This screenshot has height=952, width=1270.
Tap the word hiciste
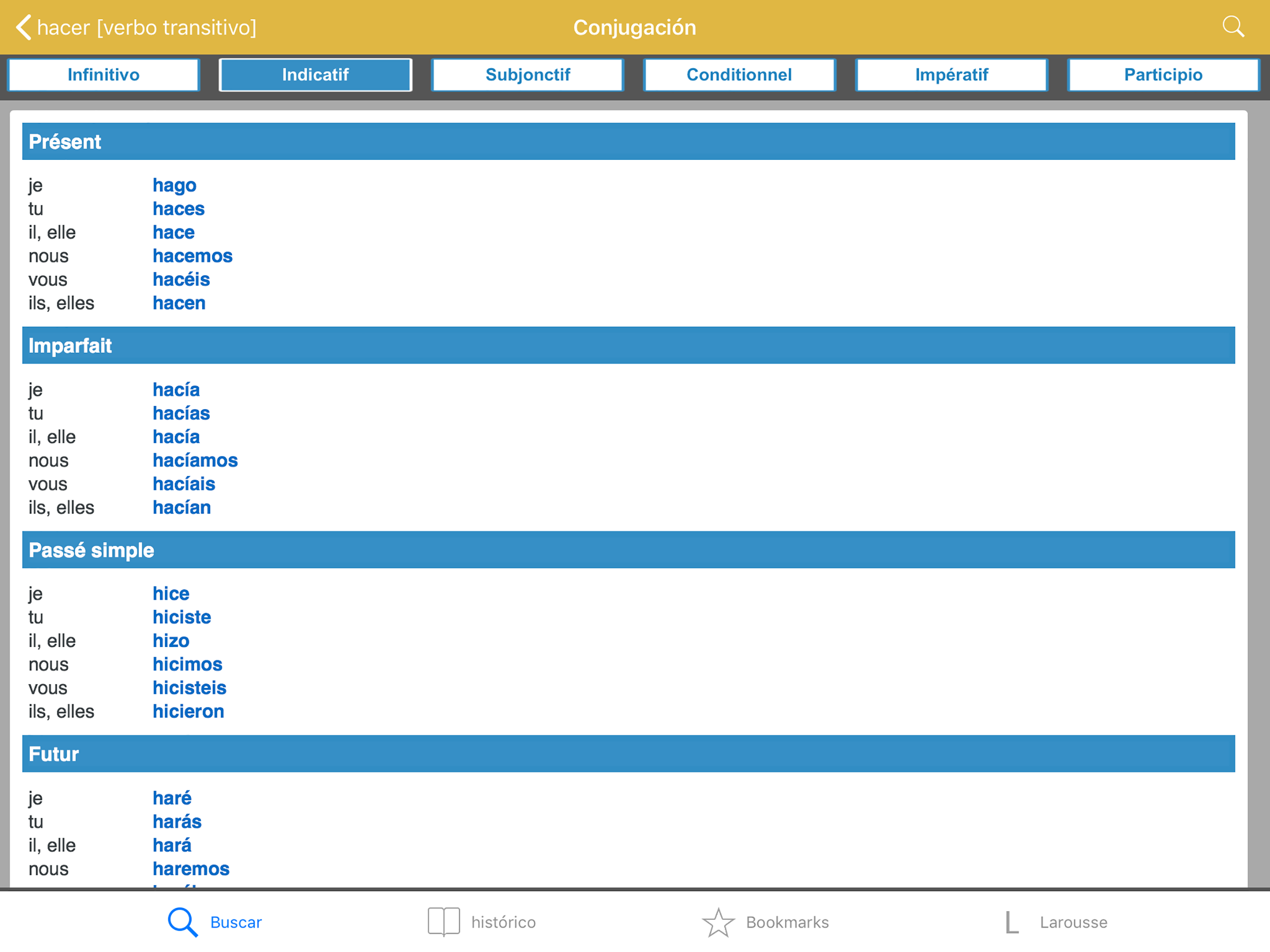coord(182,617)
